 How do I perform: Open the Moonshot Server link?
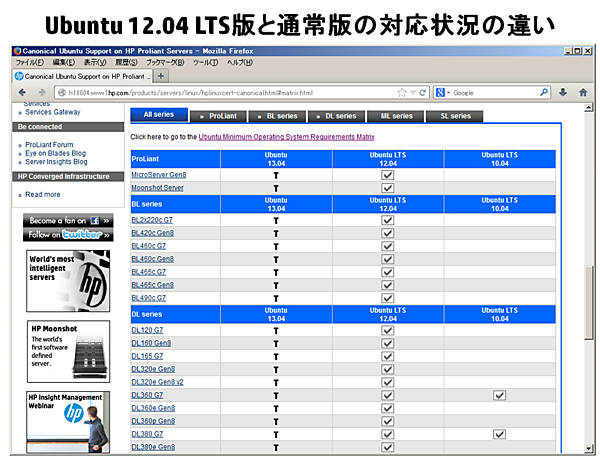pos(157,188)
